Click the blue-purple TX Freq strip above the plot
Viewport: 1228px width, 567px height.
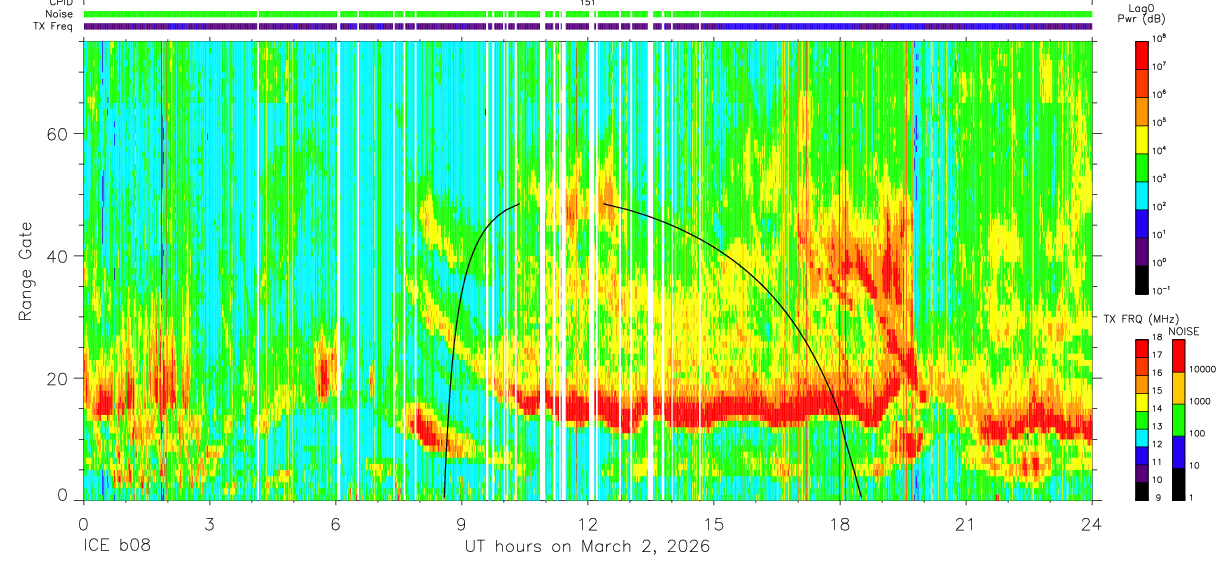(587, 26)
